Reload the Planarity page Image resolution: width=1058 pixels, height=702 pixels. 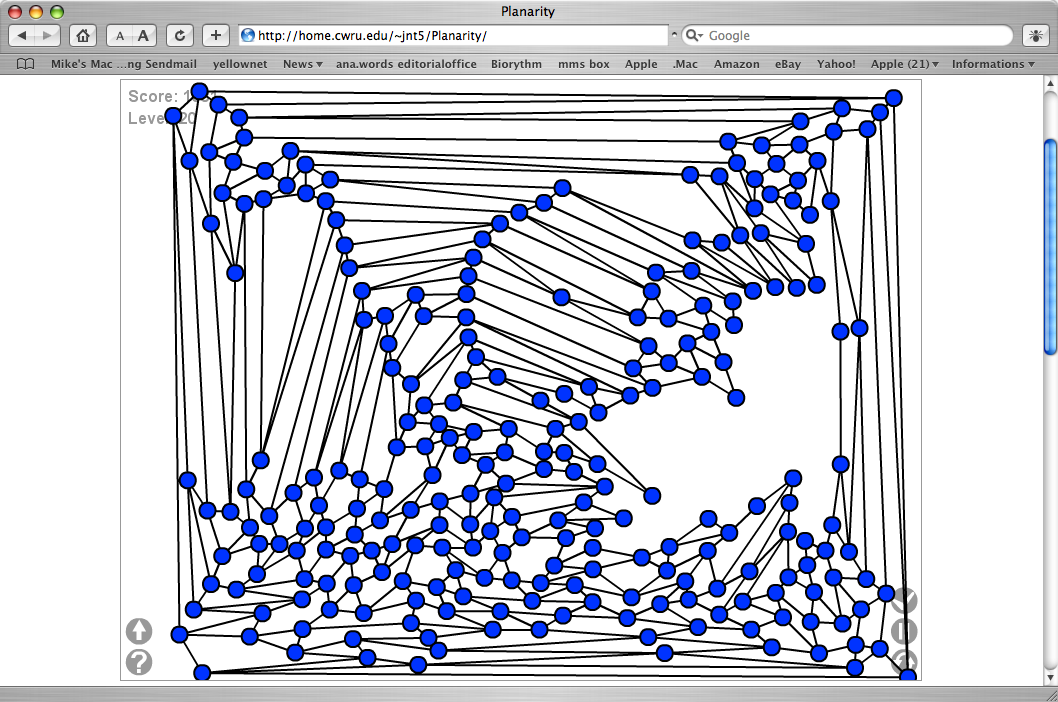click(180, 35)
